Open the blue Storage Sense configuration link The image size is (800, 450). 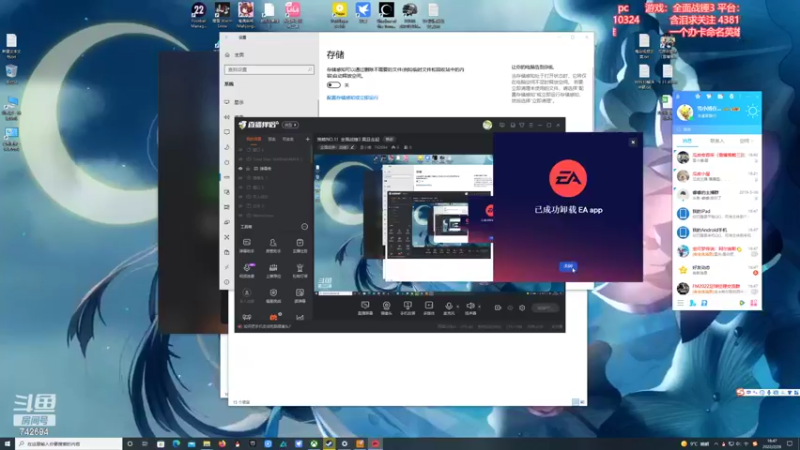(353, 97)
